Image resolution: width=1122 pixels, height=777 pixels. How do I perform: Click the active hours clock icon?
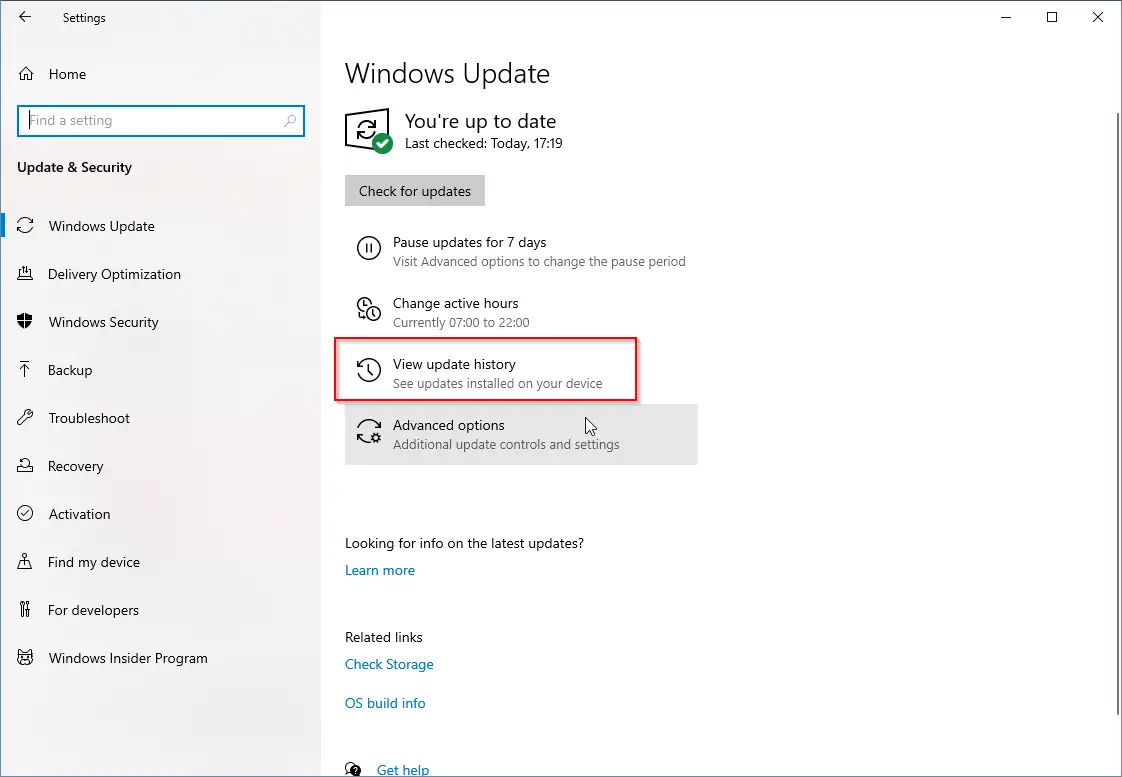coord(369,310)
